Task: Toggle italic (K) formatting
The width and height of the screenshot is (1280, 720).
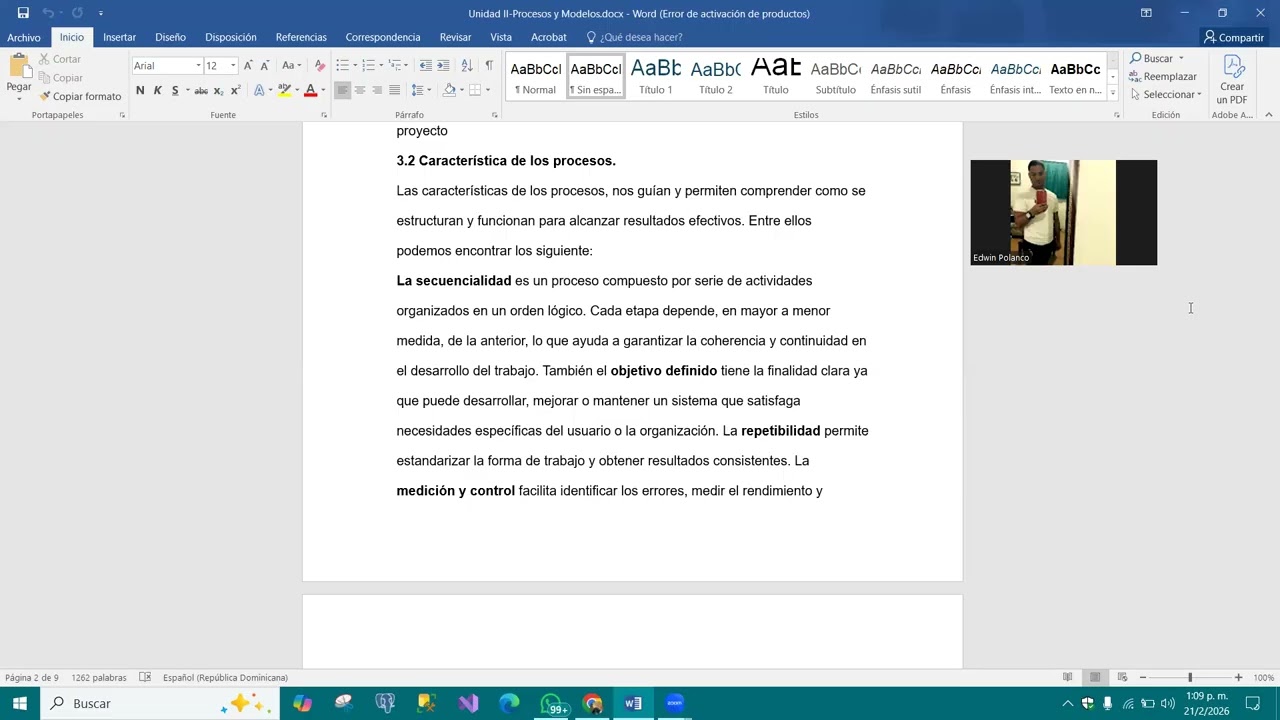Action: [x=157, y=90]
